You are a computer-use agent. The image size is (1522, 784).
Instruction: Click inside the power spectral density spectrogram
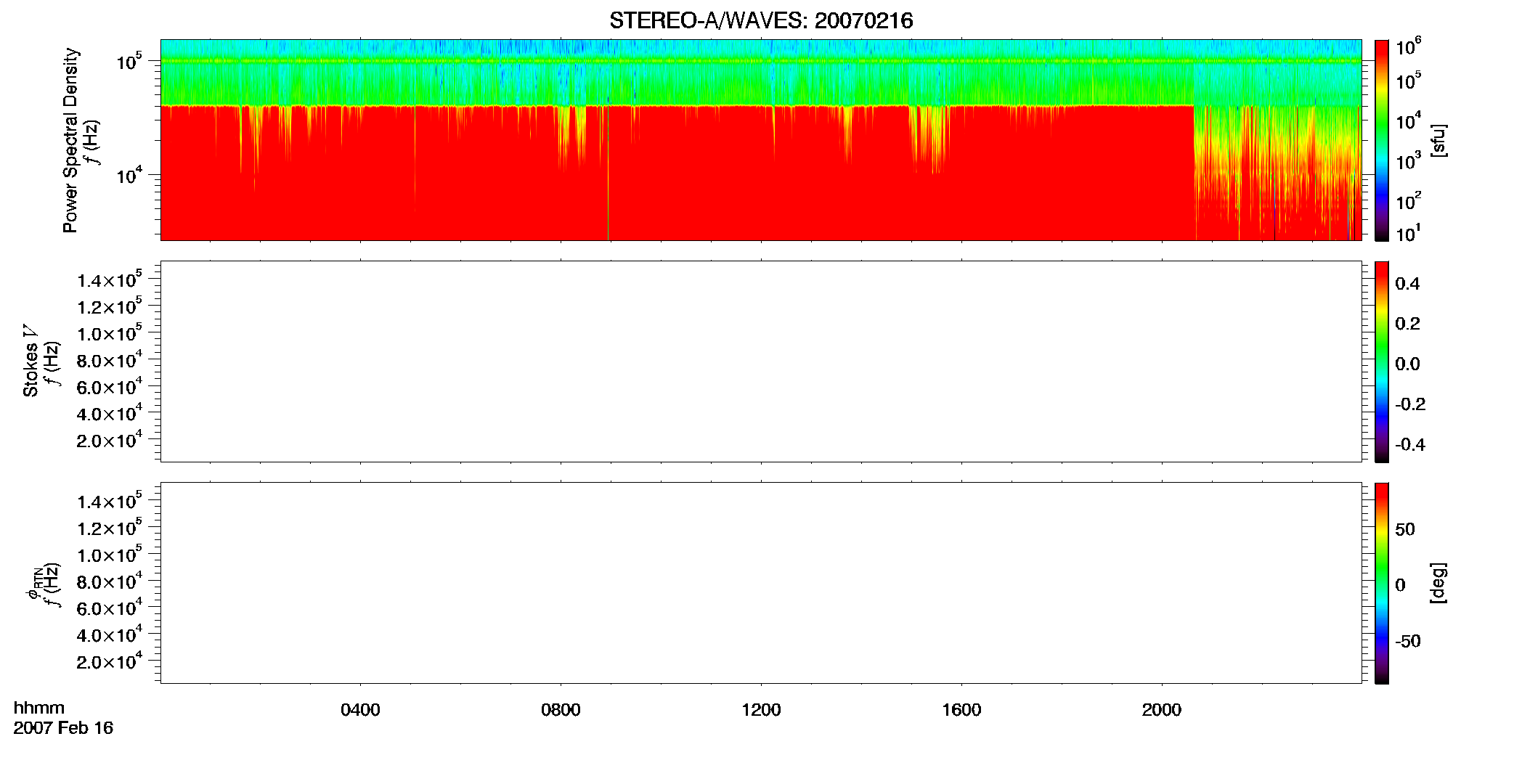click(x=761, y=139)
